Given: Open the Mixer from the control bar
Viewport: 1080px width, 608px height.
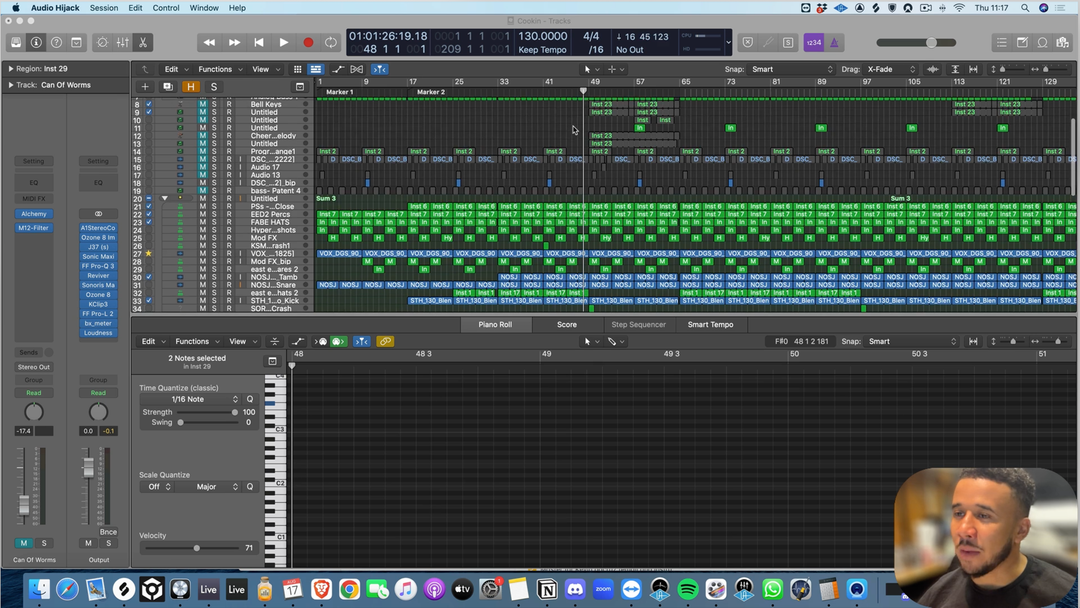Looking at the screenshot, I should coord(122,43).
